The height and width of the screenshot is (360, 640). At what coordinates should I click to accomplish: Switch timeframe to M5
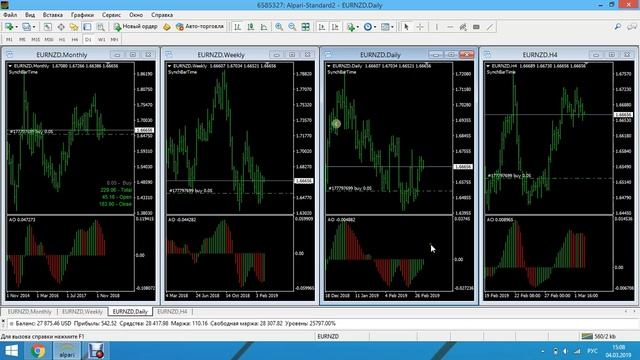[x=22, y=40]
